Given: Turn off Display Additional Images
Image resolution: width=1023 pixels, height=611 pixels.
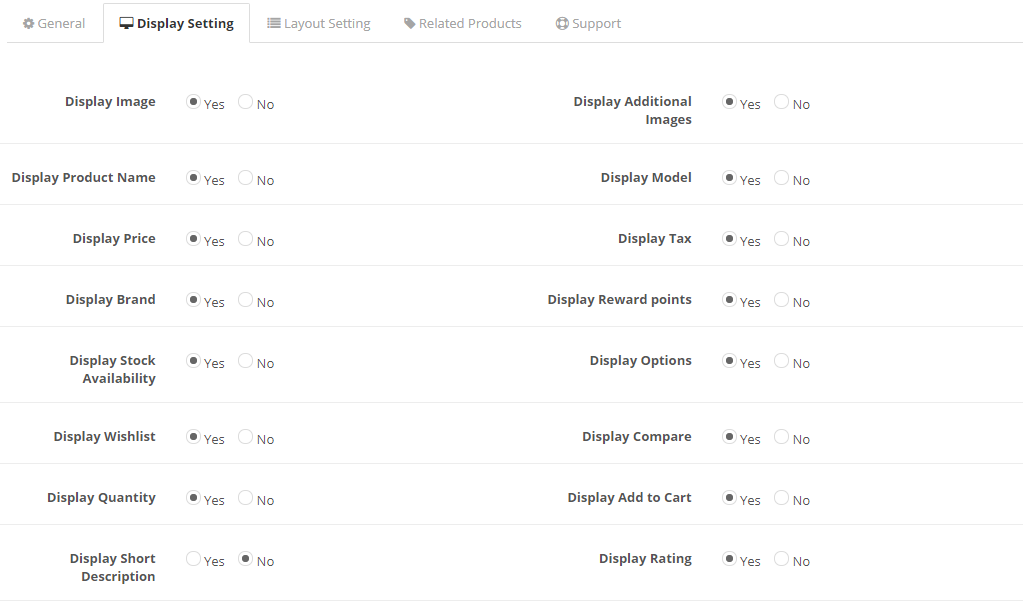Looking at the screenshot, I should pos(781,102).
